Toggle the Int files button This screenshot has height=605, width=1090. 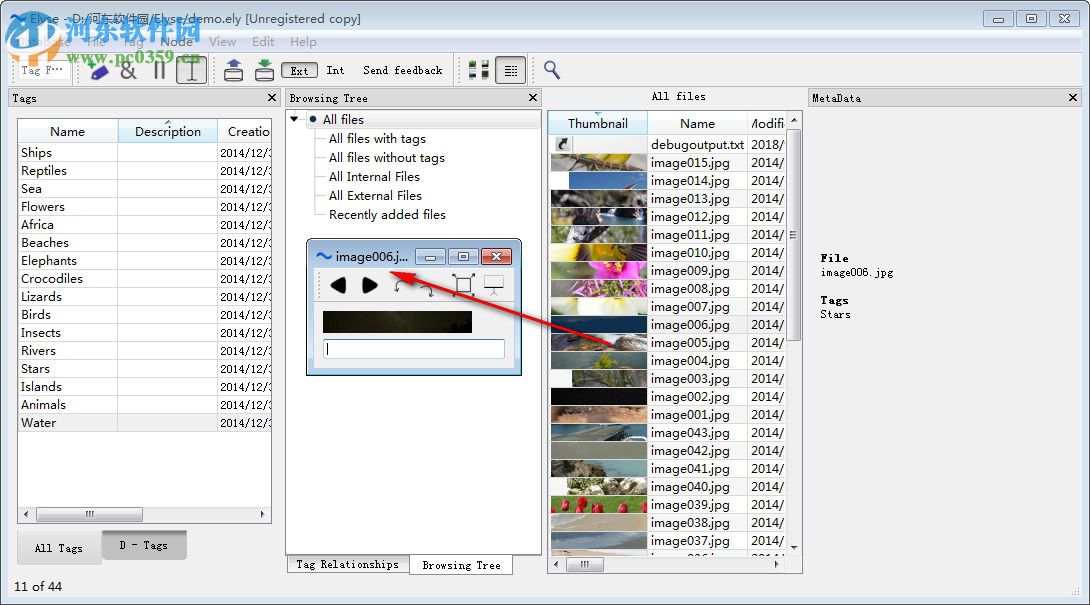[335, 70]
